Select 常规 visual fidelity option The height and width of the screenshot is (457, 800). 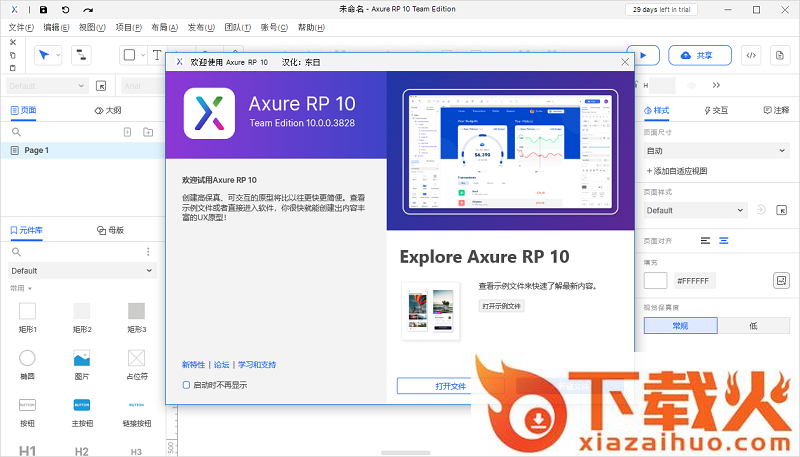pyautogui.click(x=681, y=325)
